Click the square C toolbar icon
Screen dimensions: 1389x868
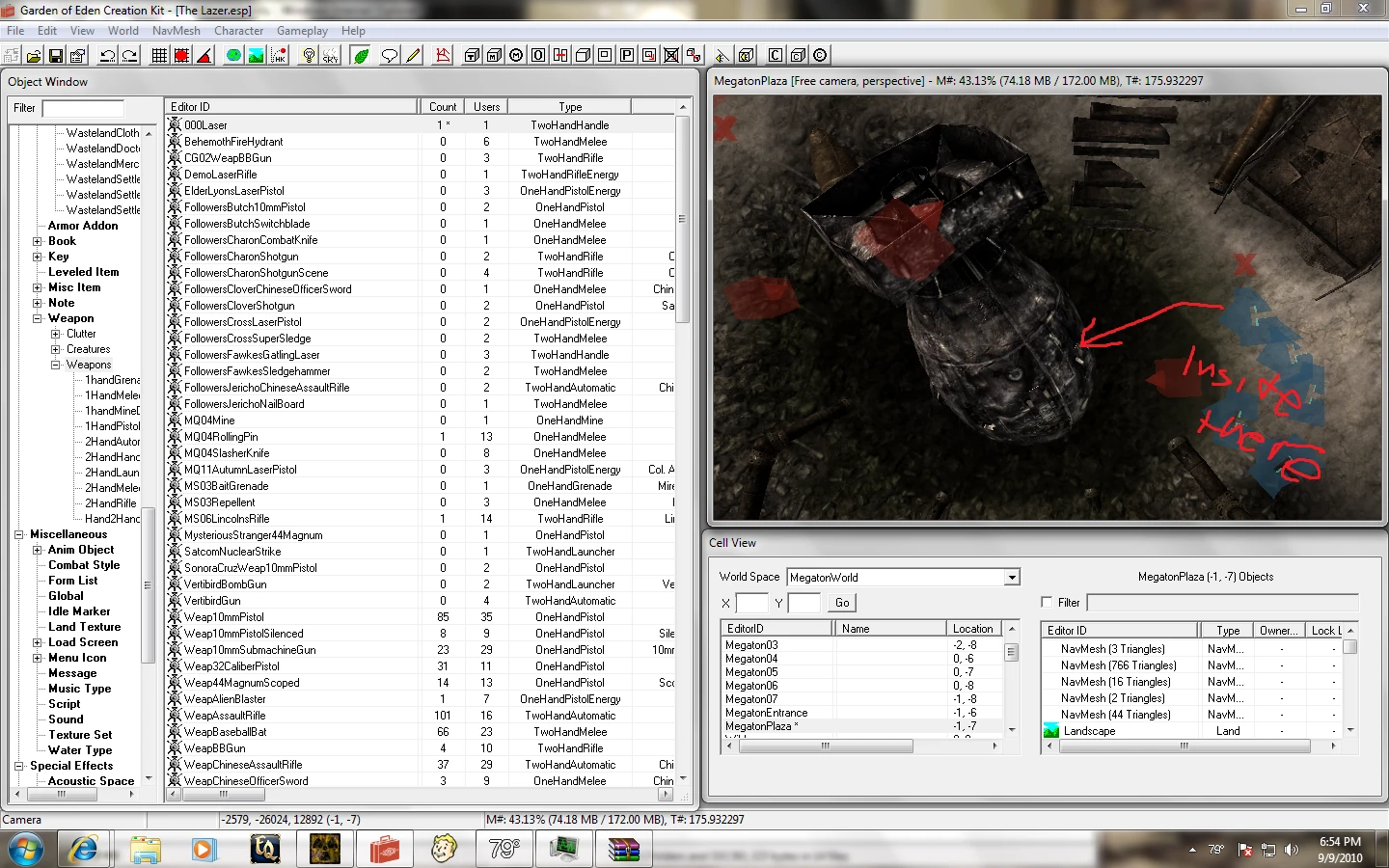(x=775, y=56)
